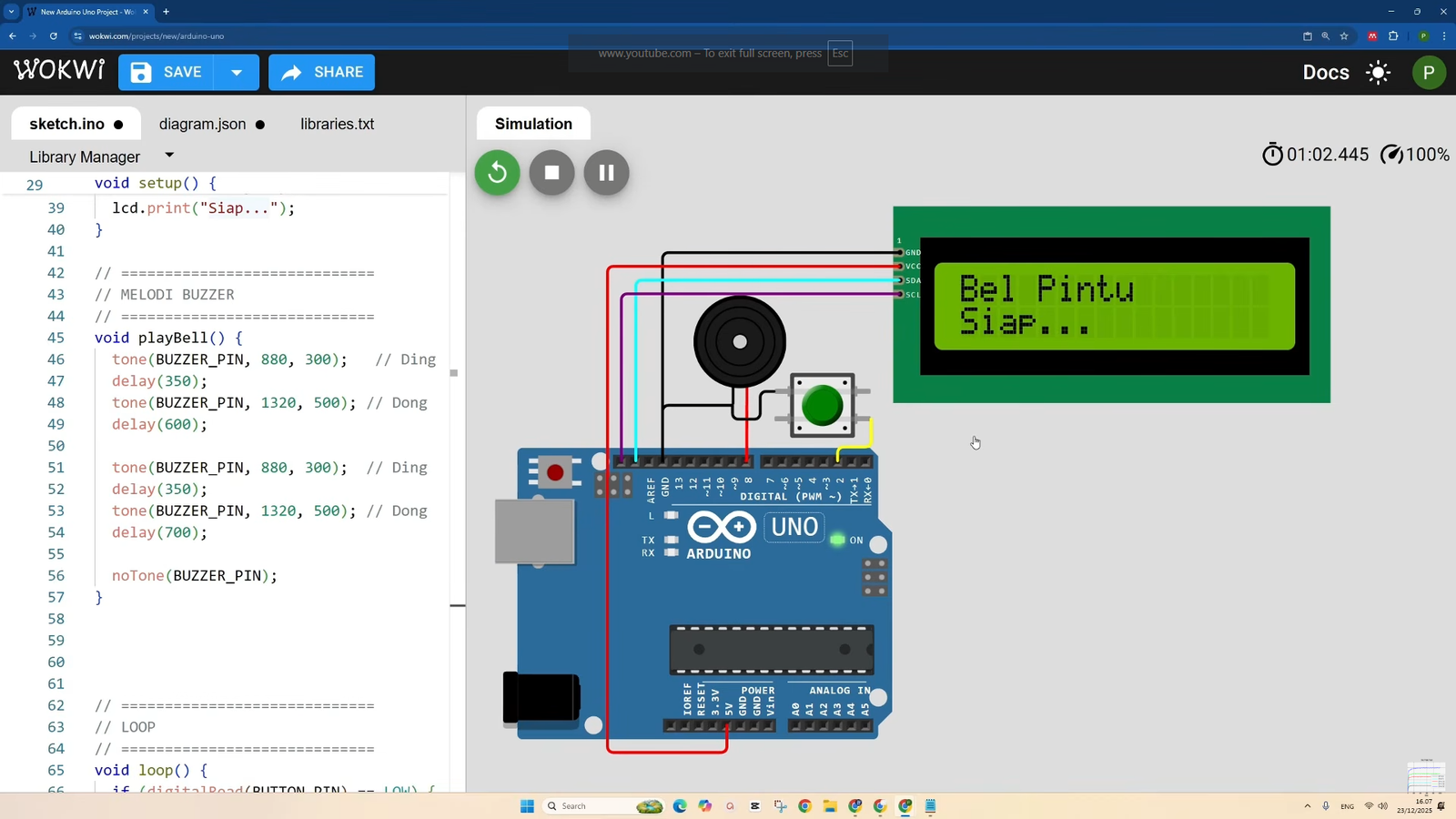1456x819 pixels.
Task: Open the Wokwi profile avatar P
Action: 1429,73
